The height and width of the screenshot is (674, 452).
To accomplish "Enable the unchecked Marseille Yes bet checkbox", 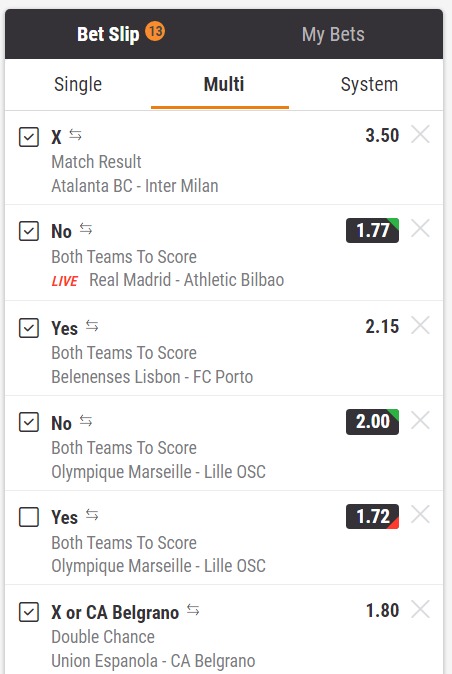I will 29,517.
